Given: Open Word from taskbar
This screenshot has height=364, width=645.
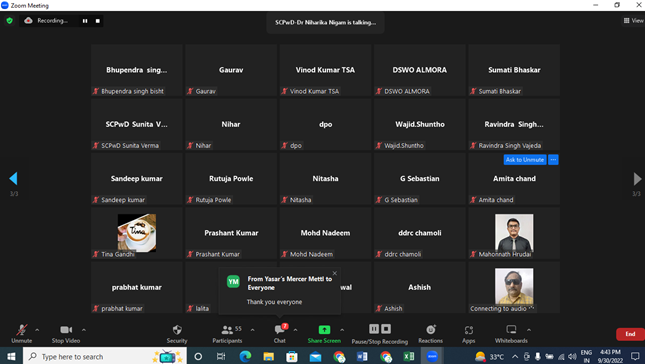Looking at the screenshot, I should pyautogui.click(x=362, y=357).
